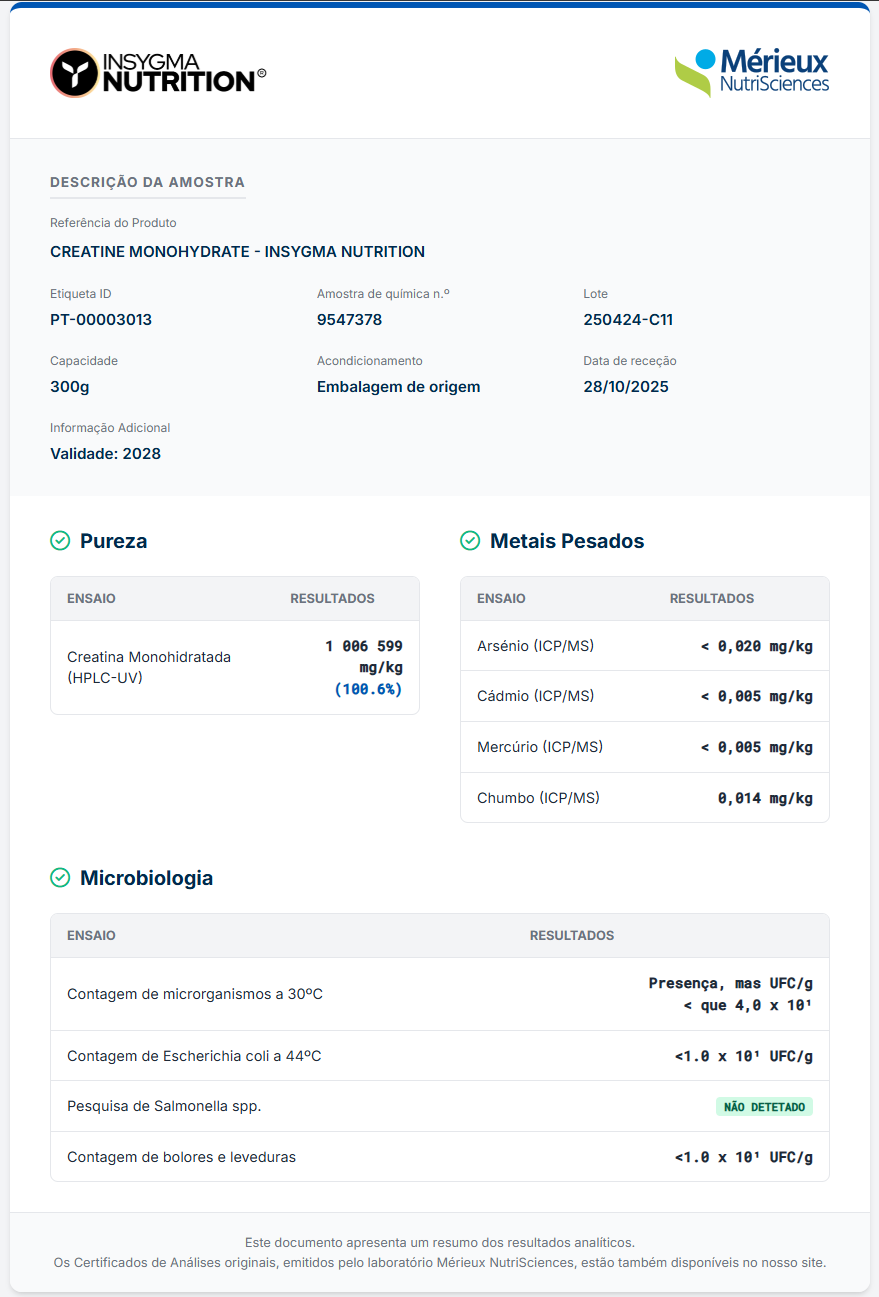Click the Descrição da Amostra heading
This screenshot has width=879, height=1297.
tap(147, 182)
